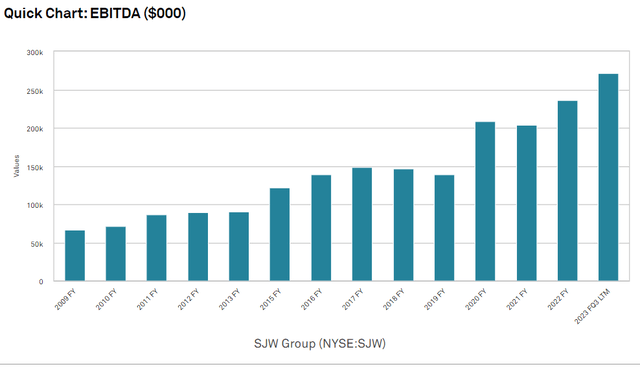Click the 2020 FY bar
This screenshot has width=640, height=369.
(485, 201)
